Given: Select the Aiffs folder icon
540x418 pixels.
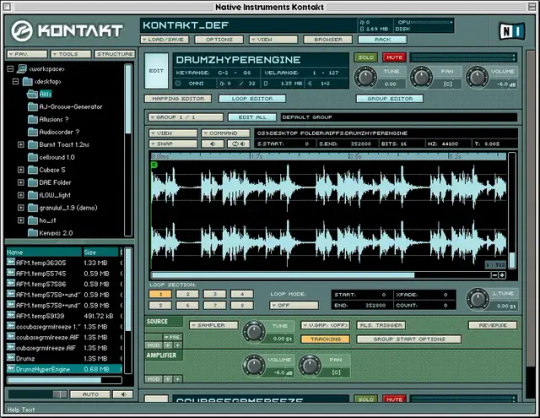Looking at the screenshot, I should [32, 94].
